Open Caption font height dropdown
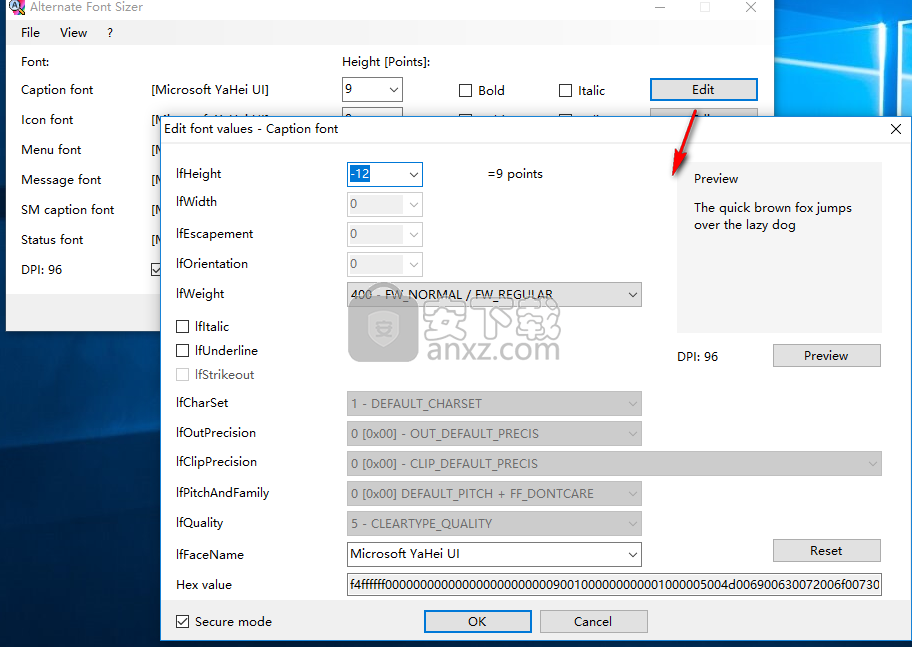Screen dimensions: 912x647 [394, 90]
